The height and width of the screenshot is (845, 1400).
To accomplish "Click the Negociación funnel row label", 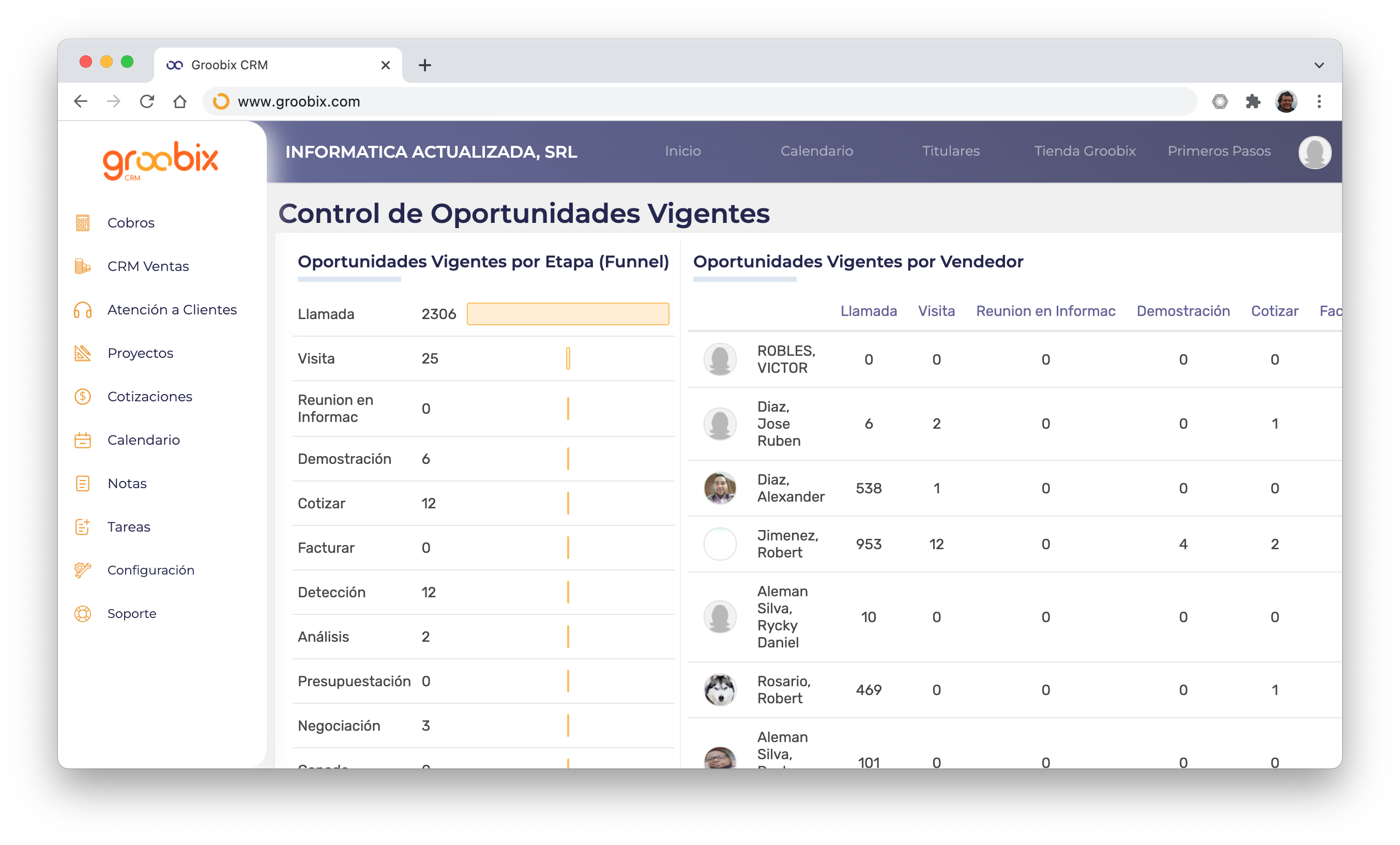I will [339, 726].
